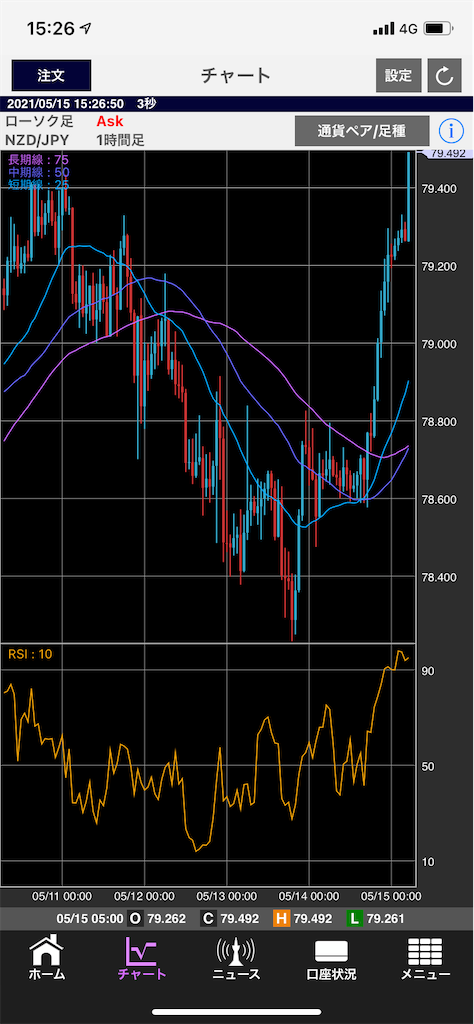Click the 79.200 price axis label
474x1024 pixels.
click(x=439, y=266)
